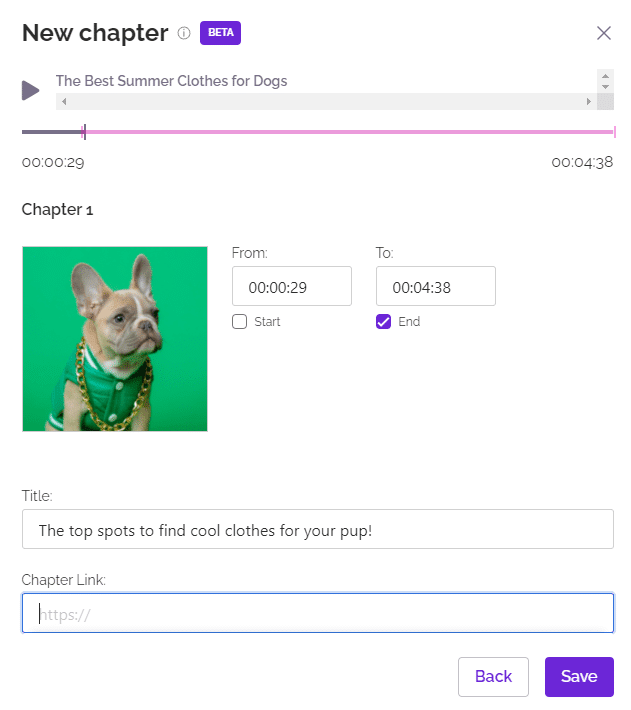Click the right scroll arrow under episode title
This screenshot has width=631, height=710.
click(589, 102)
